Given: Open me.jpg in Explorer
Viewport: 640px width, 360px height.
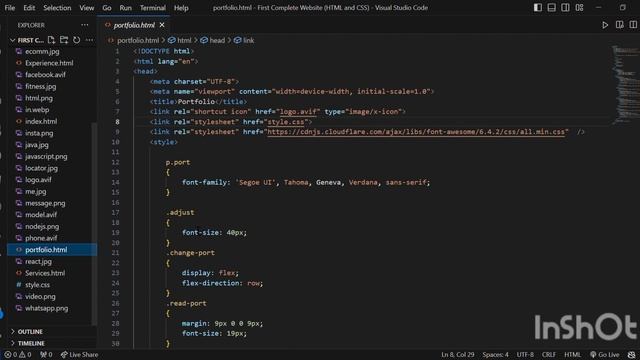Looking at the screenshot, I should [36, 191].
